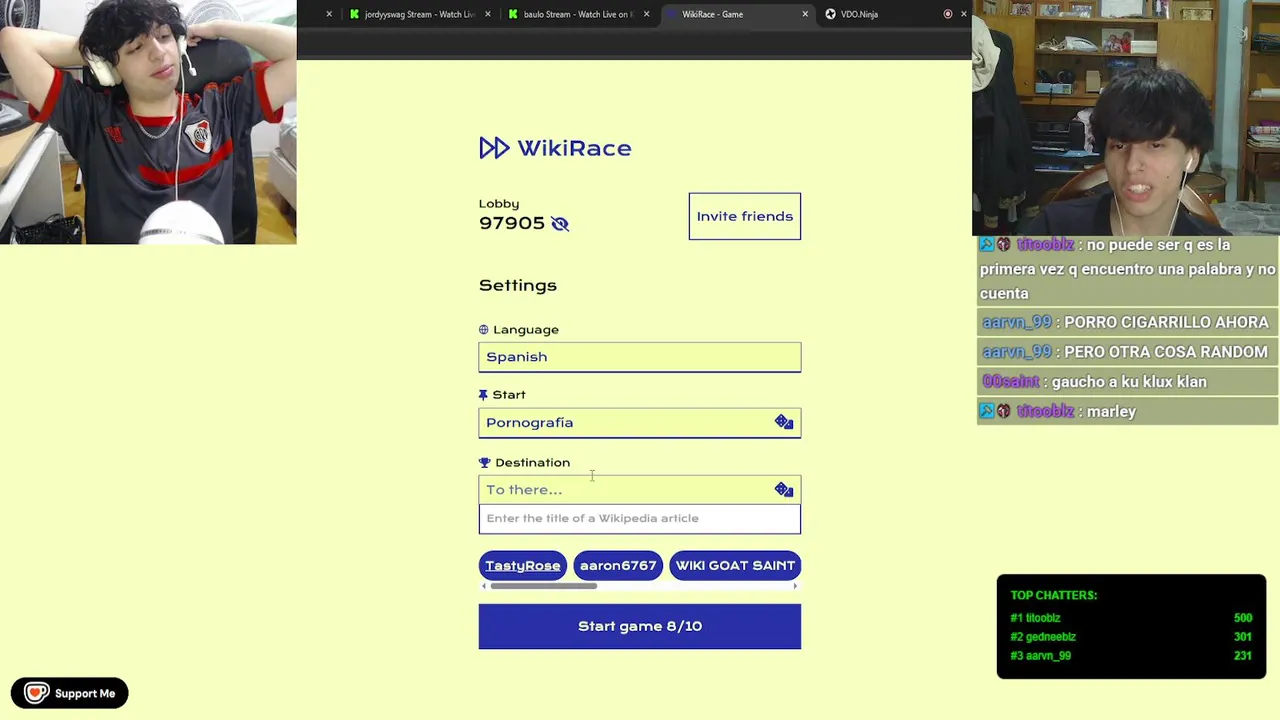
Task: Select the aaron6767 player chip
Action: tap(618, 565)
